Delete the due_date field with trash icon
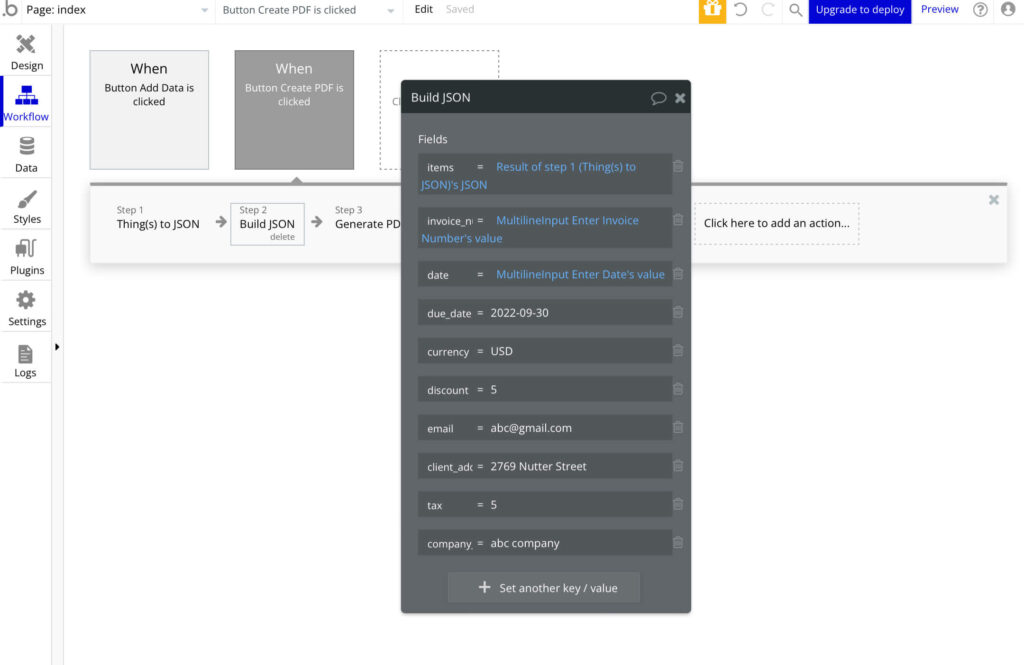 pyautogui.click(x=679, y=312)
